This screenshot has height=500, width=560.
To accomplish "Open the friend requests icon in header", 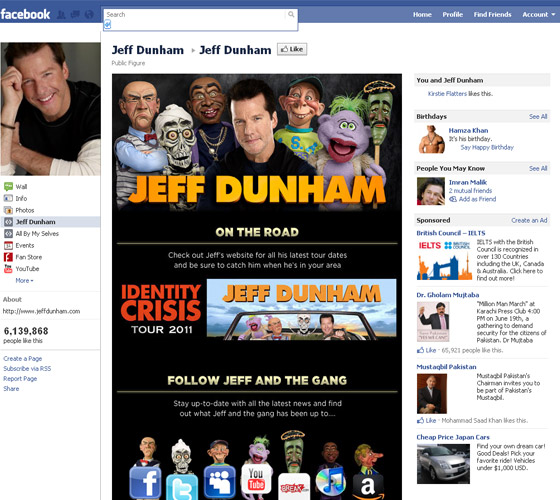I will (x=61, y=15).
